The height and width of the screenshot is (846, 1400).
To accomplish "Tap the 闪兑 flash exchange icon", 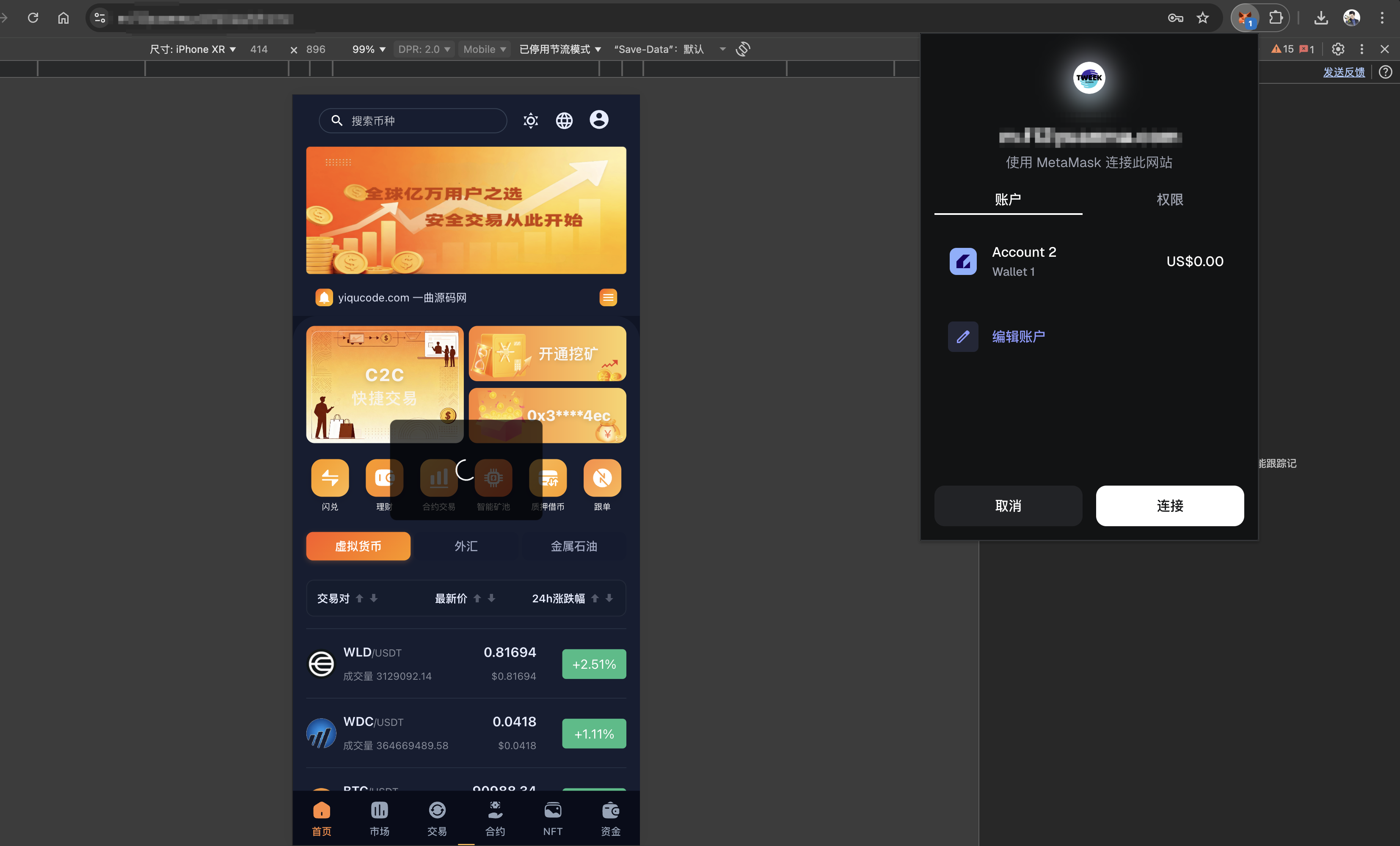I will tap(330, 478).
